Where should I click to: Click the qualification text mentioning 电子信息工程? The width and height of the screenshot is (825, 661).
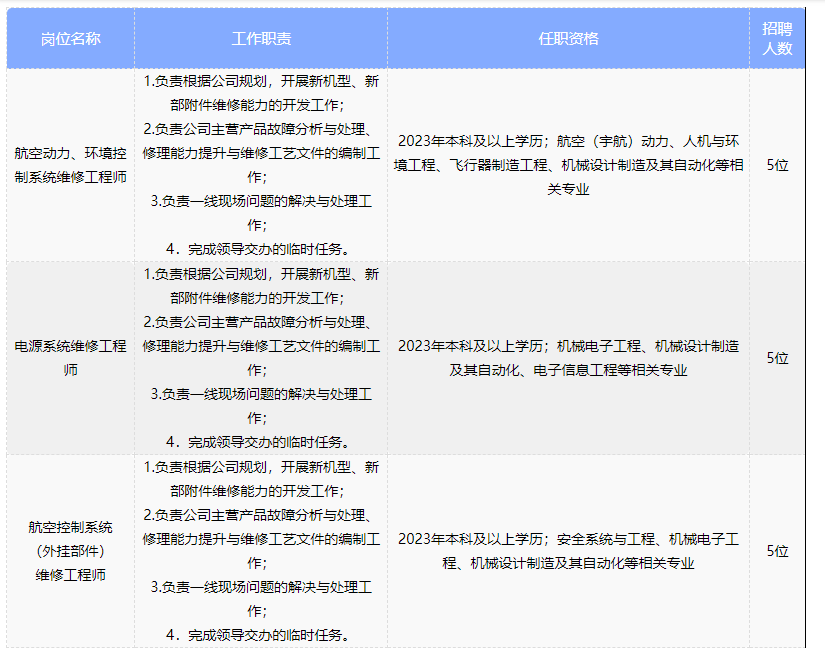coord(568,358)
